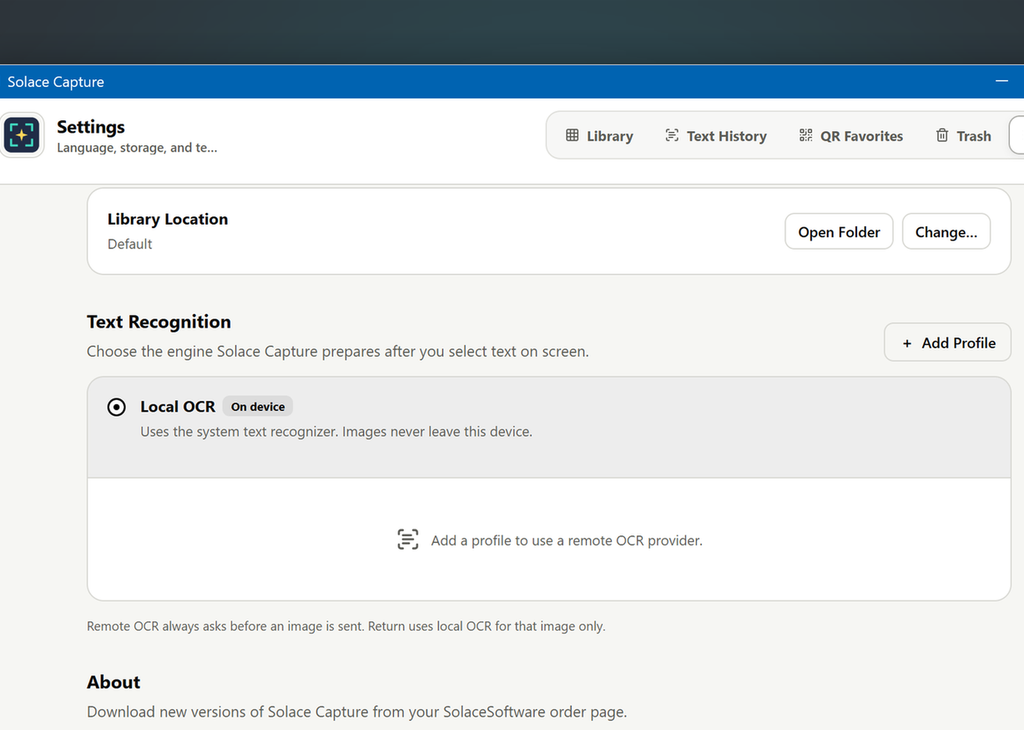
Task: Select the Local OCR radio button
Action: (x=116, y=407)
